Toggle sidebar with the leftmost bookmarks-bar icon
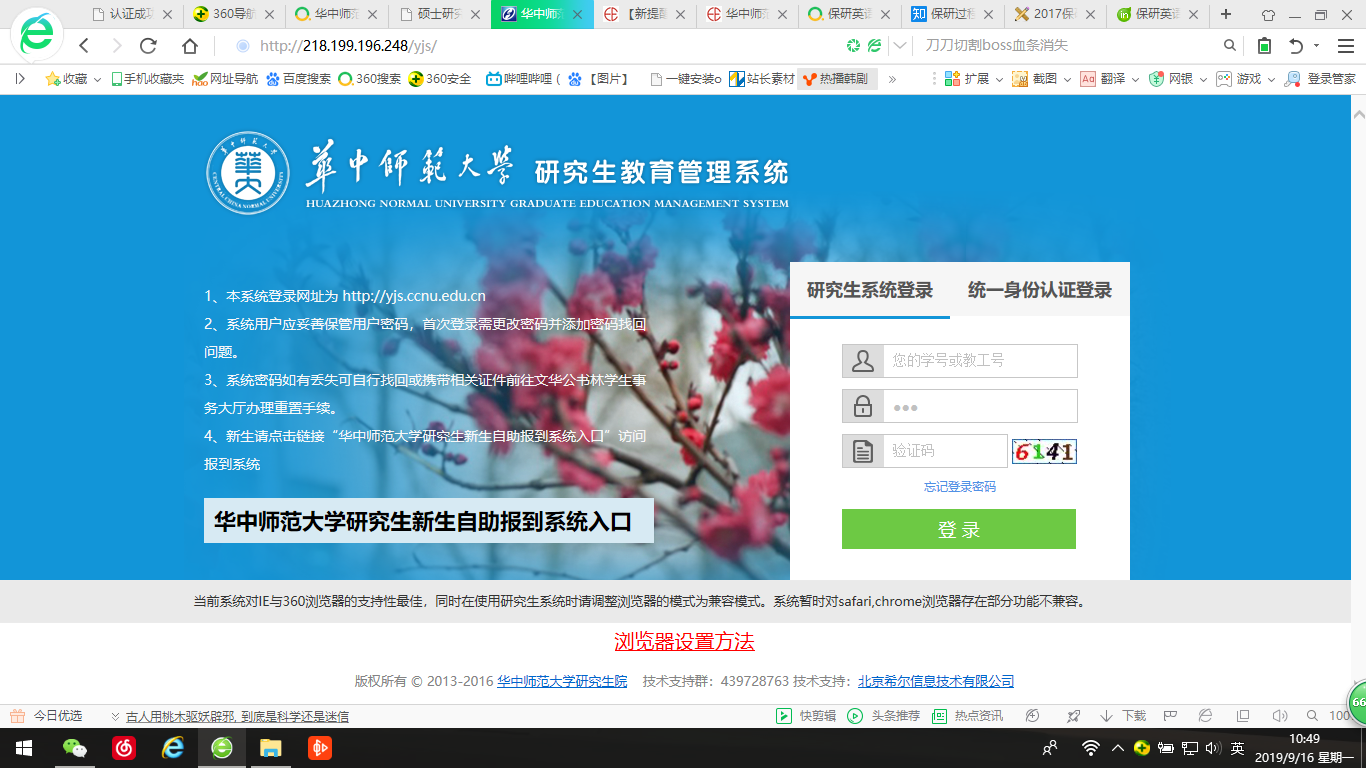This screenshot has height=768, width=1366. [20, 78]
